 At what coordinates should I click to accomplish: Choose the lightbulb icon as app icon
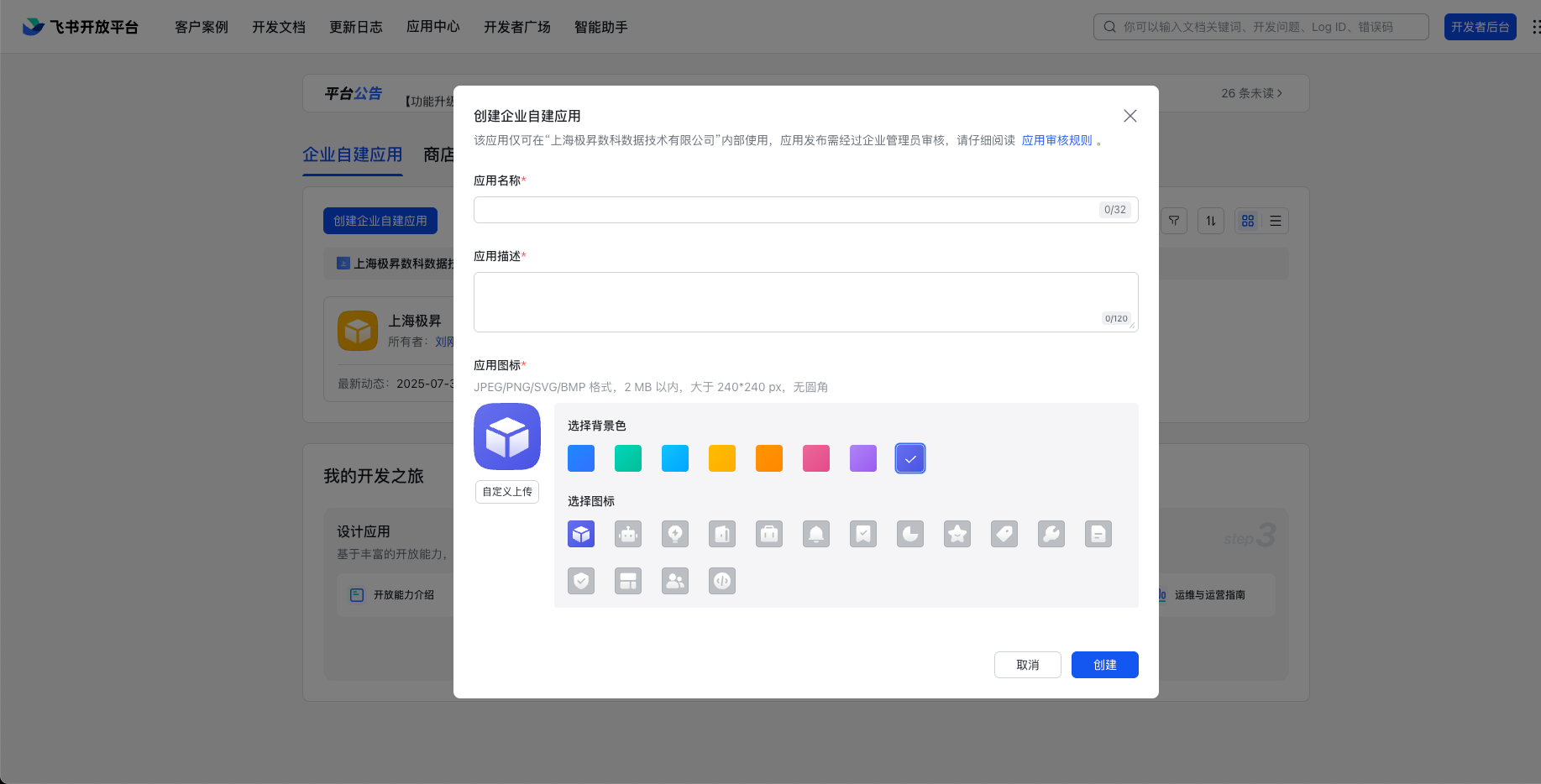[674, 534]
